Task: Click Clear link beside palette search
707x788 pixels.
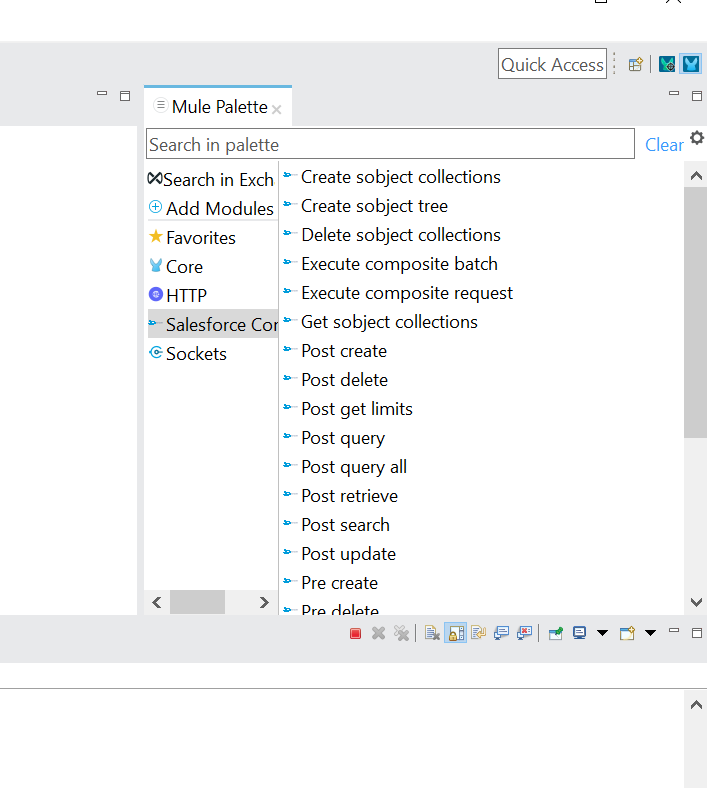Action: point(664,145)
